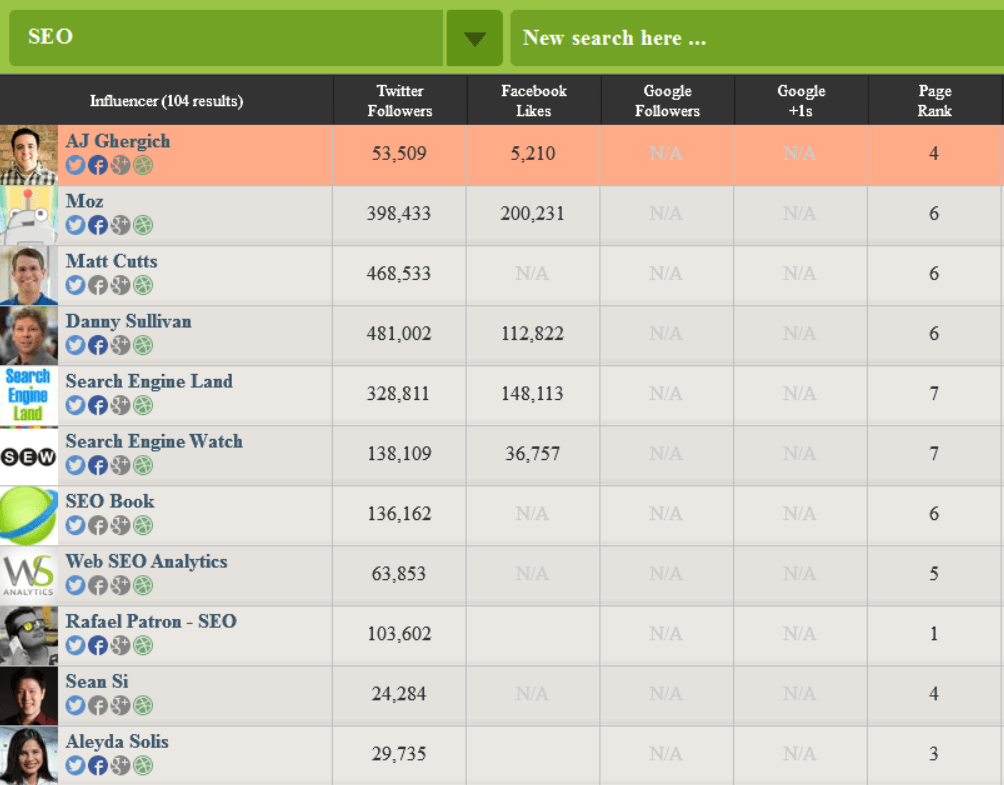
Task: Open the Moz influencer link
Action: click(x=85, y=201)
